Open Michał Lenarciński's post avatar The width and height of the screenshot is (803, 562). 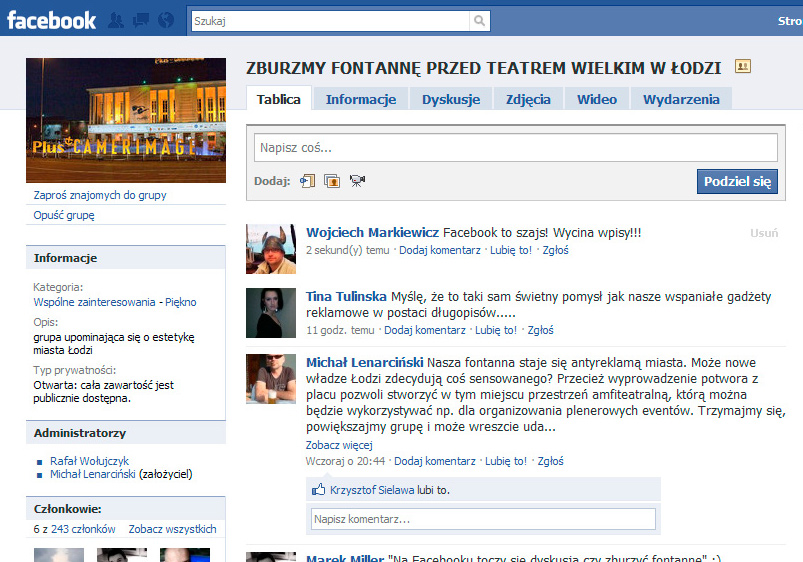[271, 379]
